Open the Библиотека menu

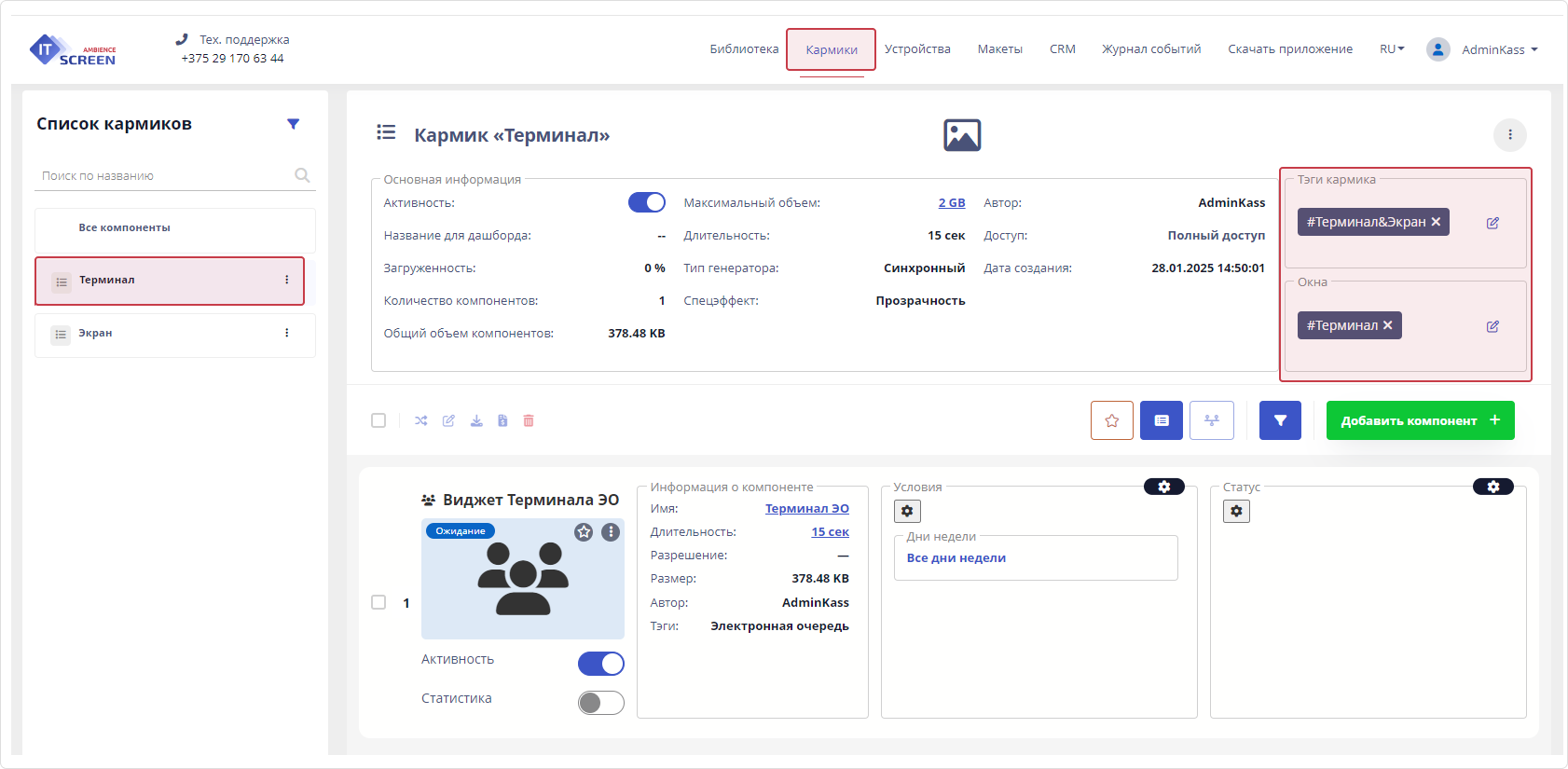click(x=744, y=49)
